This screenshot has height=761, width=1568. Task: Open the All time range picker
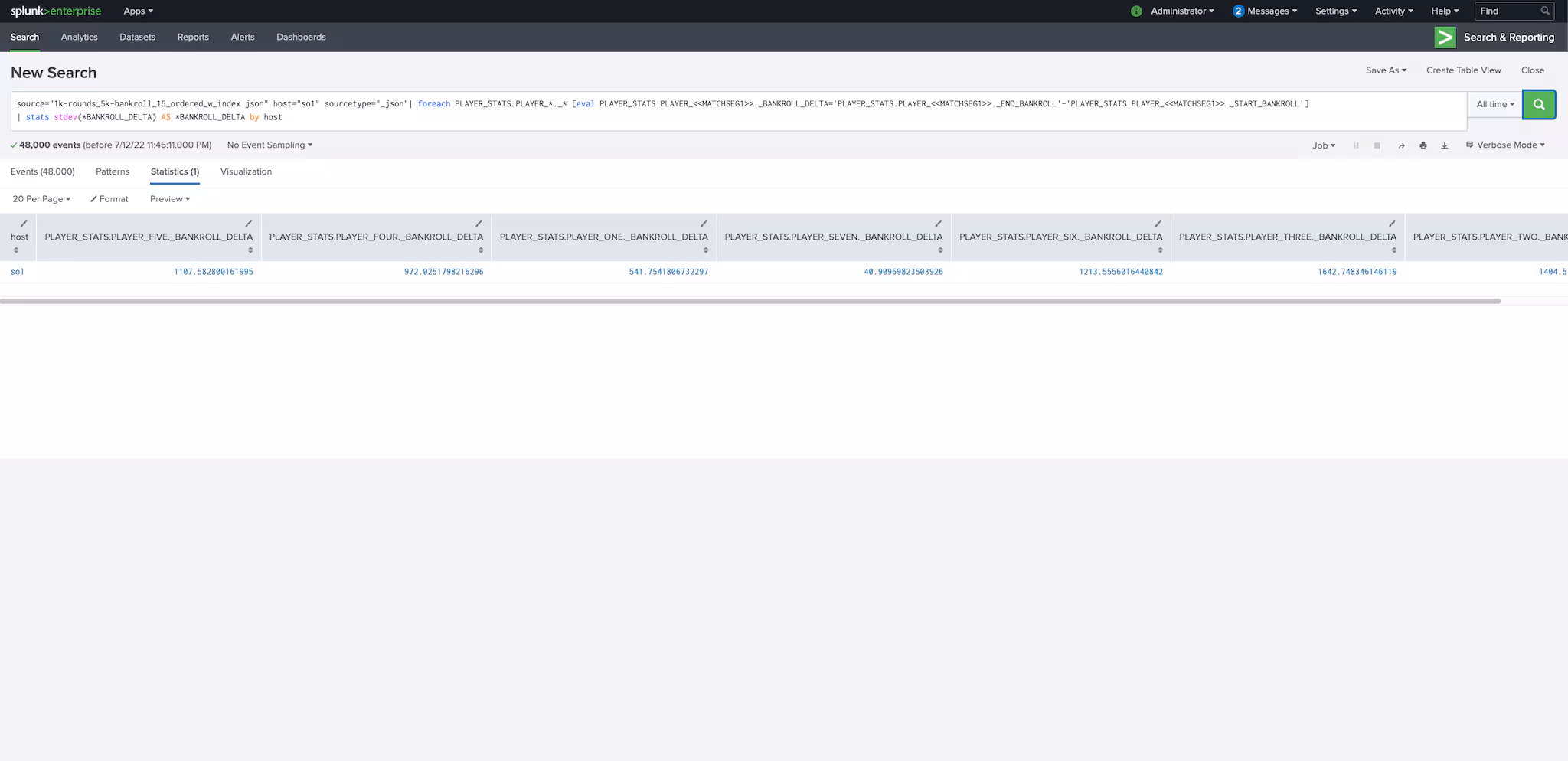[x=1494, y=104]
